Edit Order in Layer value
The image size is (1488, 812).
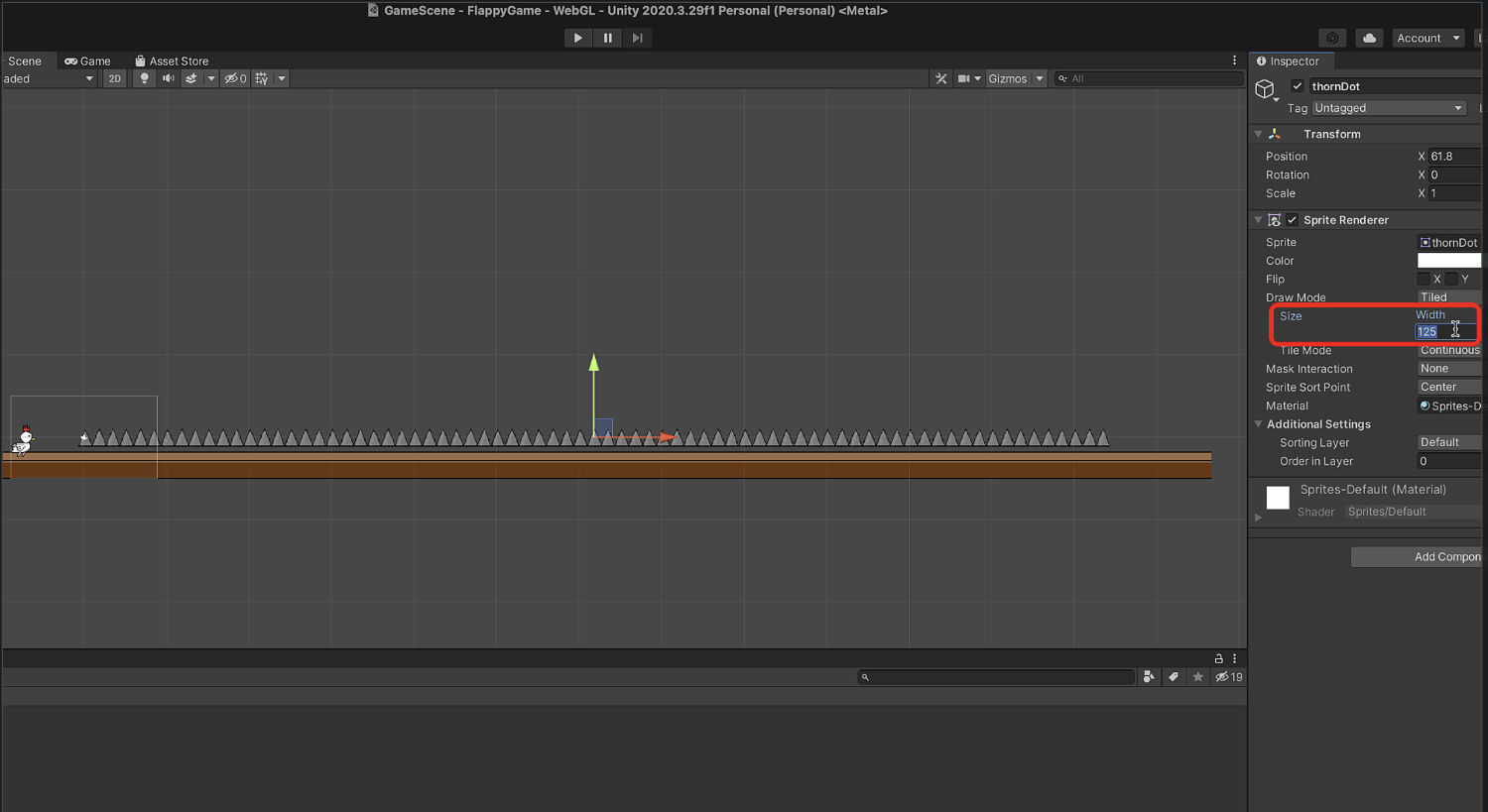(x=1449, y=461)
